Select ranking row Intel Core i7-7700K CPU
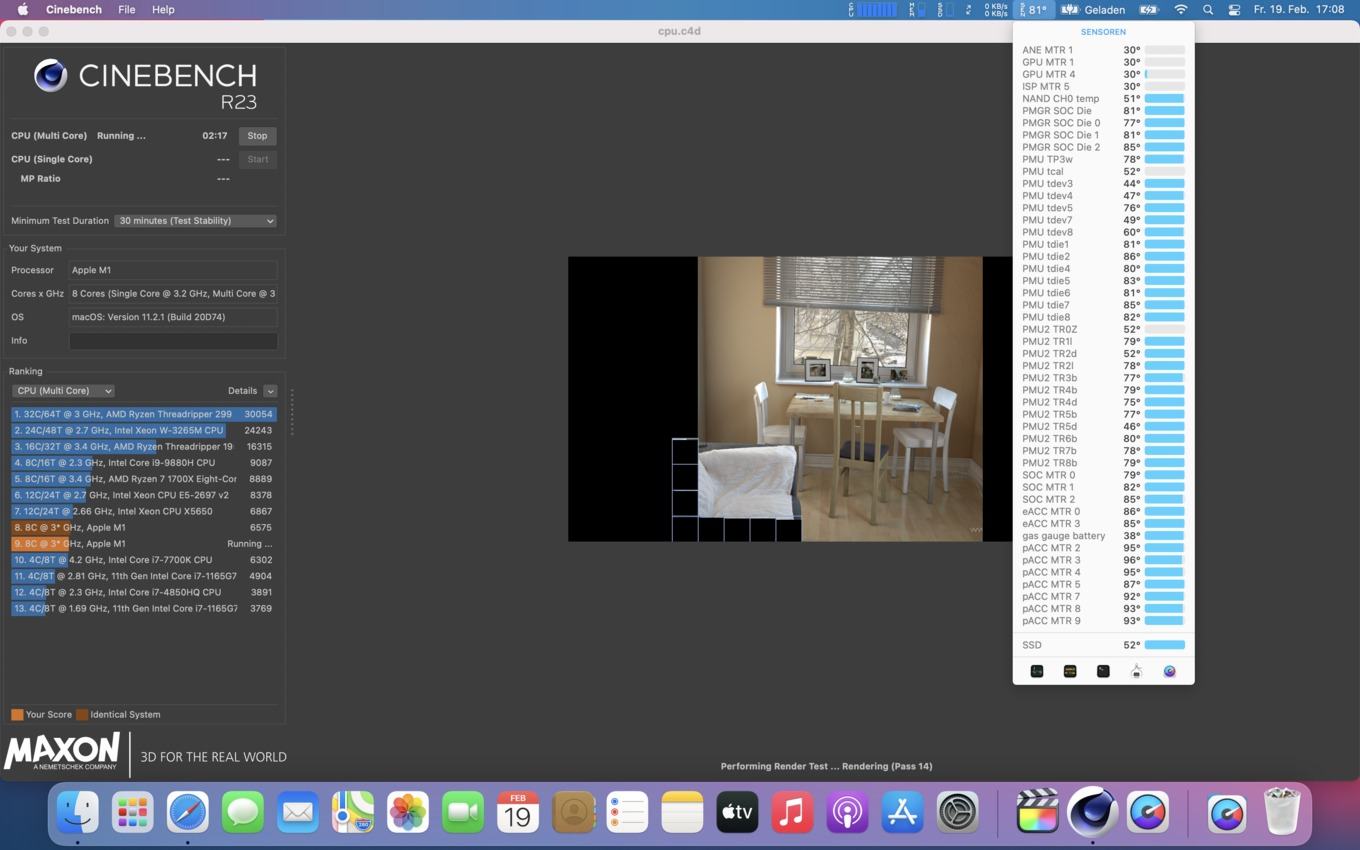This screenshot has width=1360, height=850. pyautogui.click(x=143, y=560)
